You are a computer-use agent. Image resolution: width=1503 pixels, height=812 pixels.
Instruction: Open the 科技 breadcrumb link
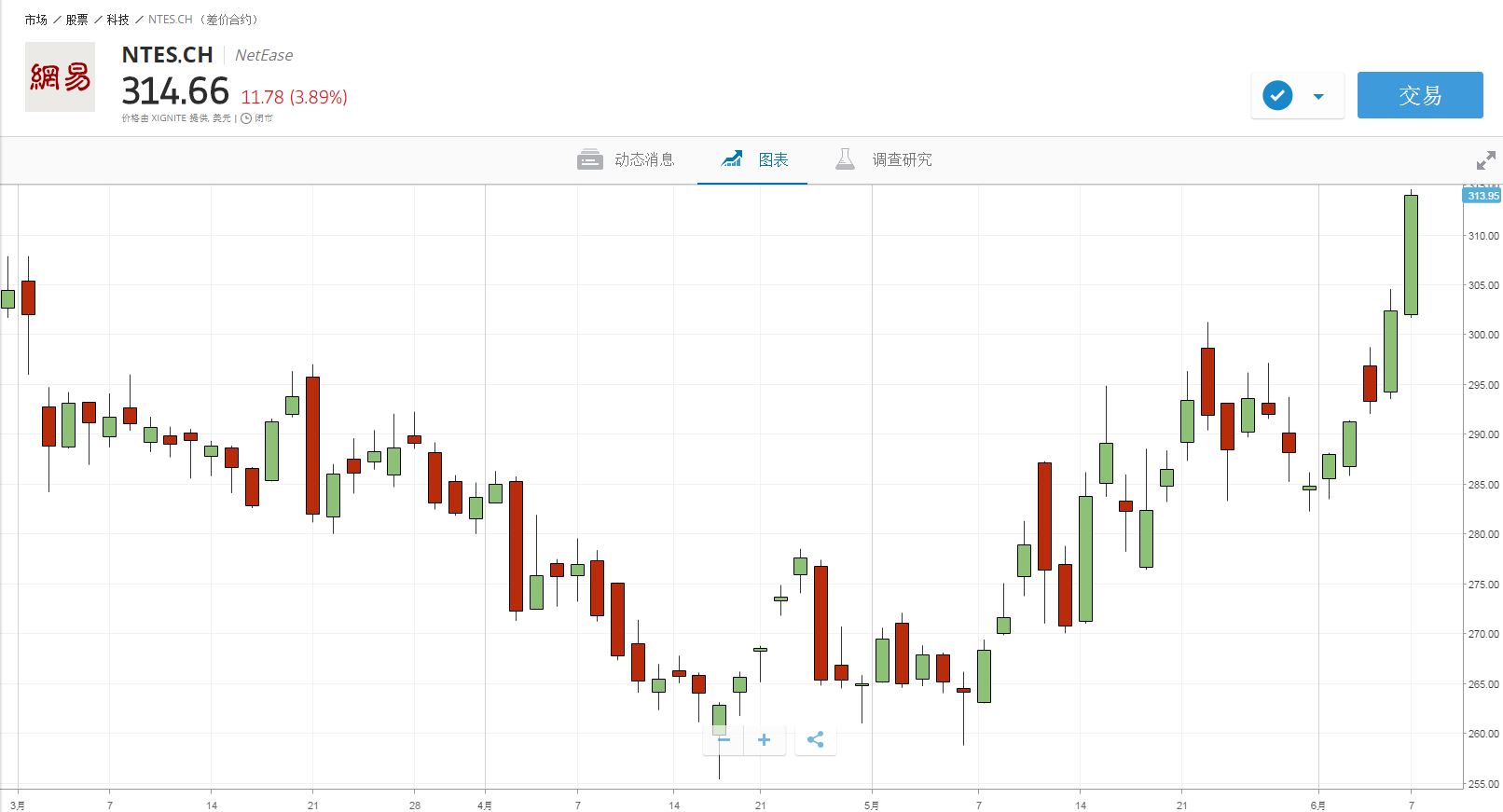point(117,20)
